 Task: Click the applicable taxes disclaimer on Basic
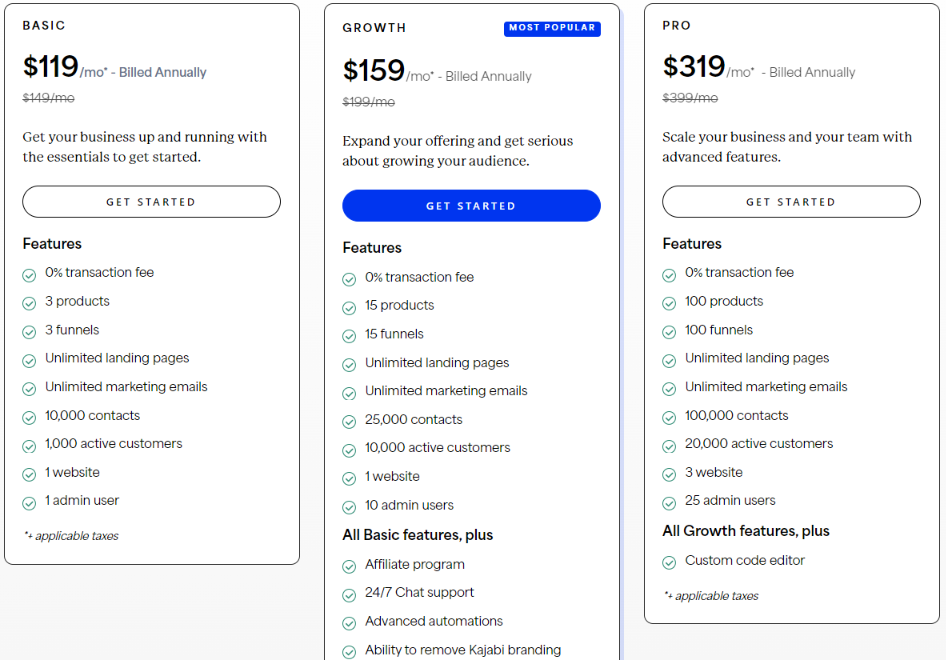coord(70,536)
